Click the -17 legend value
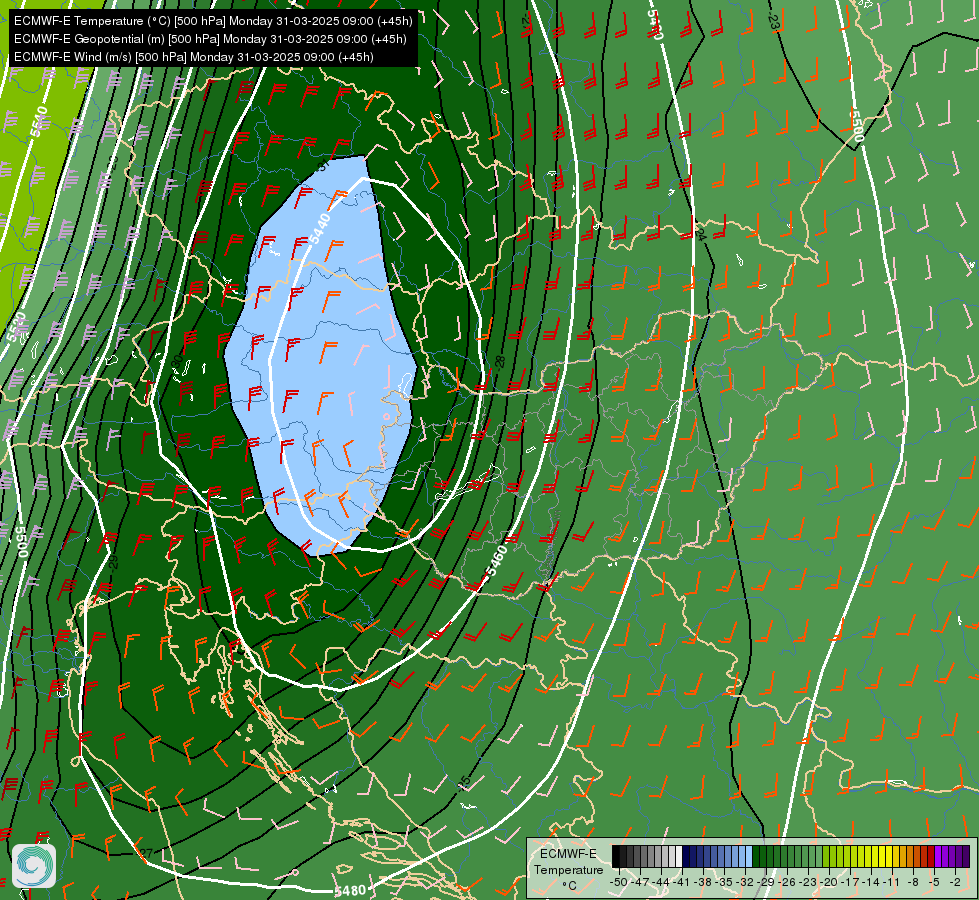 pyautogui.click(x=850, y=882)
